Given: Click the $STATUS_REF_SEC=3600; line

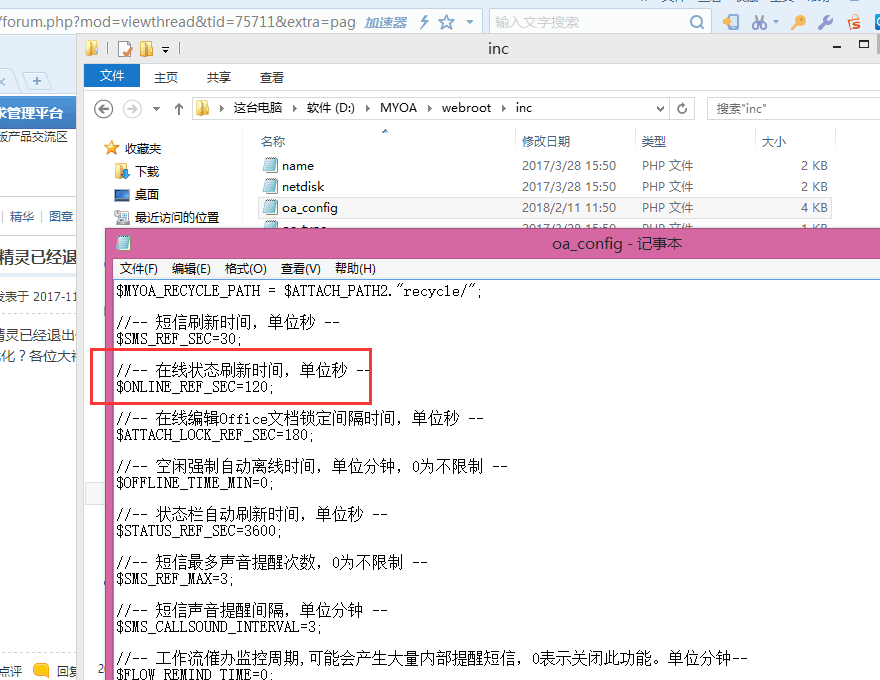Looking at the screenshot, I should tap(199, 531).
